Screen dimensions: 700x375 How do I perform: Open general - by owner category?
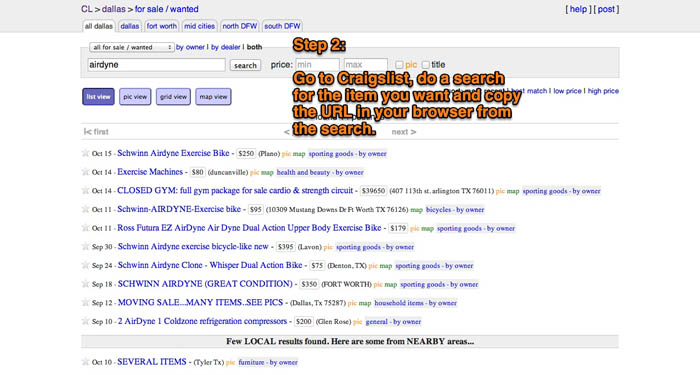(393, 322)
